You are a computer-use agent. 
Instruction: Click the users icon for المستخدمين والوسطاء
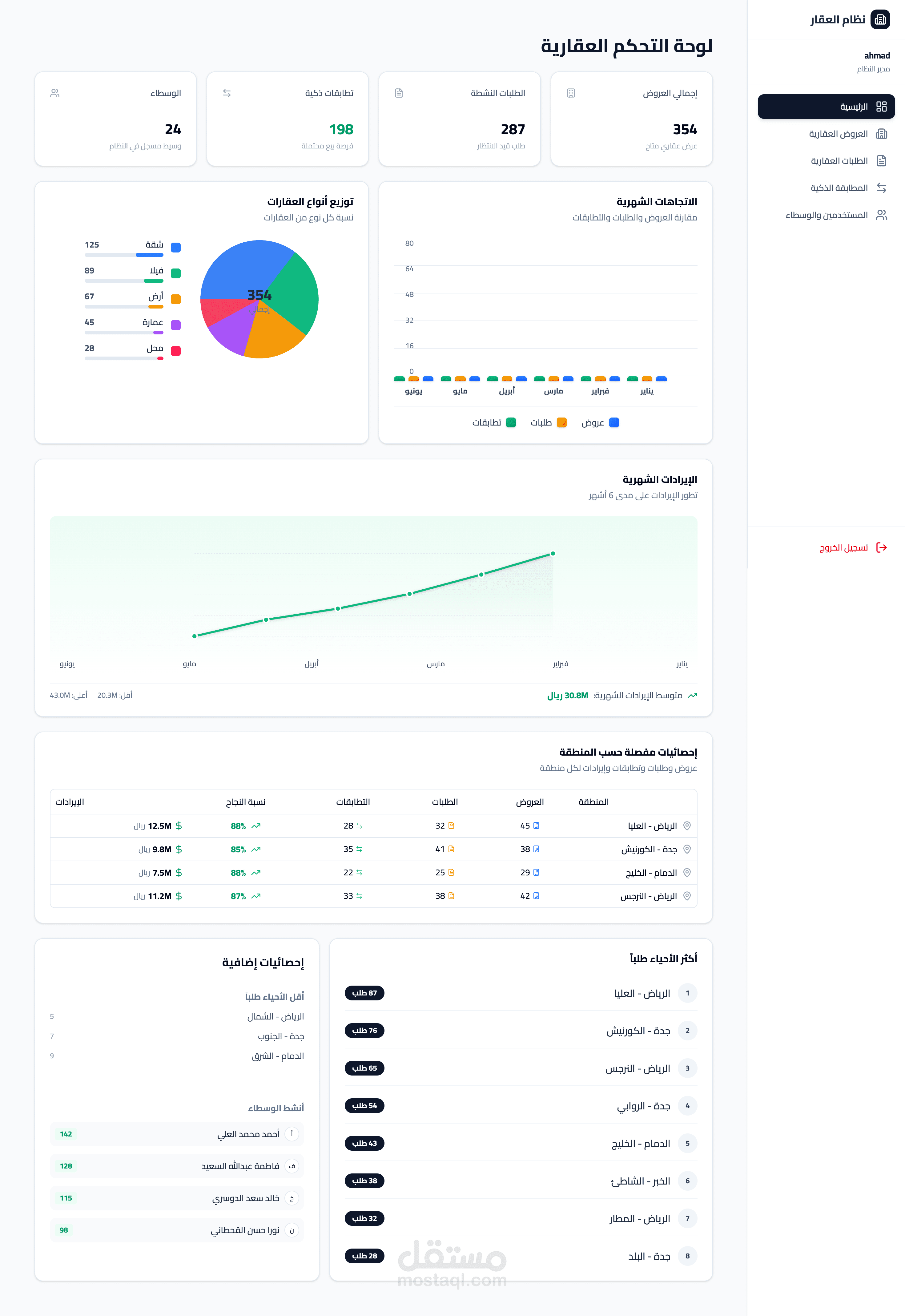click(881, 215)
